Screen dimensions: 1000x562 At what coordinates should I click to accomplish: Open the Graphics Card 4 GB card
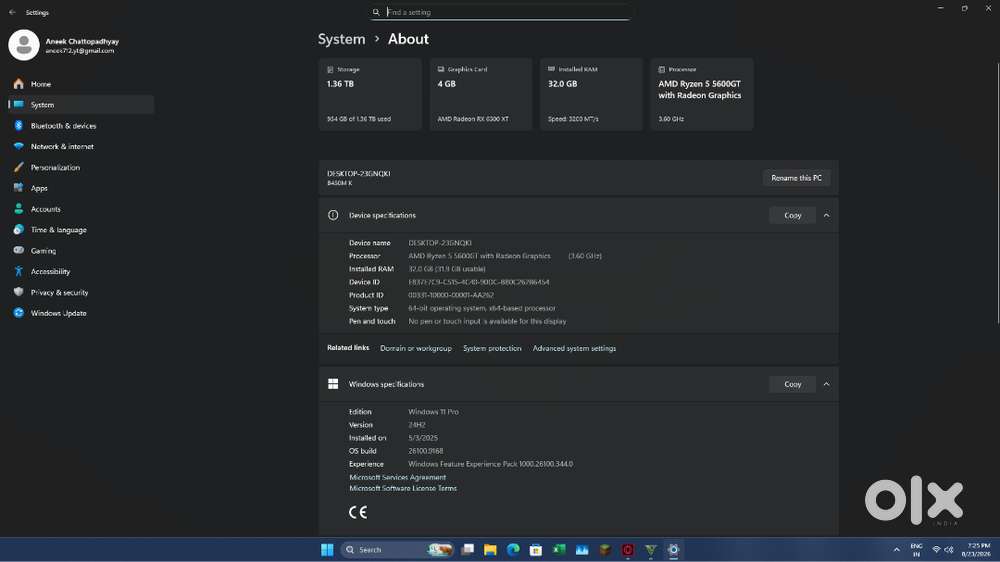coord(481,94)
